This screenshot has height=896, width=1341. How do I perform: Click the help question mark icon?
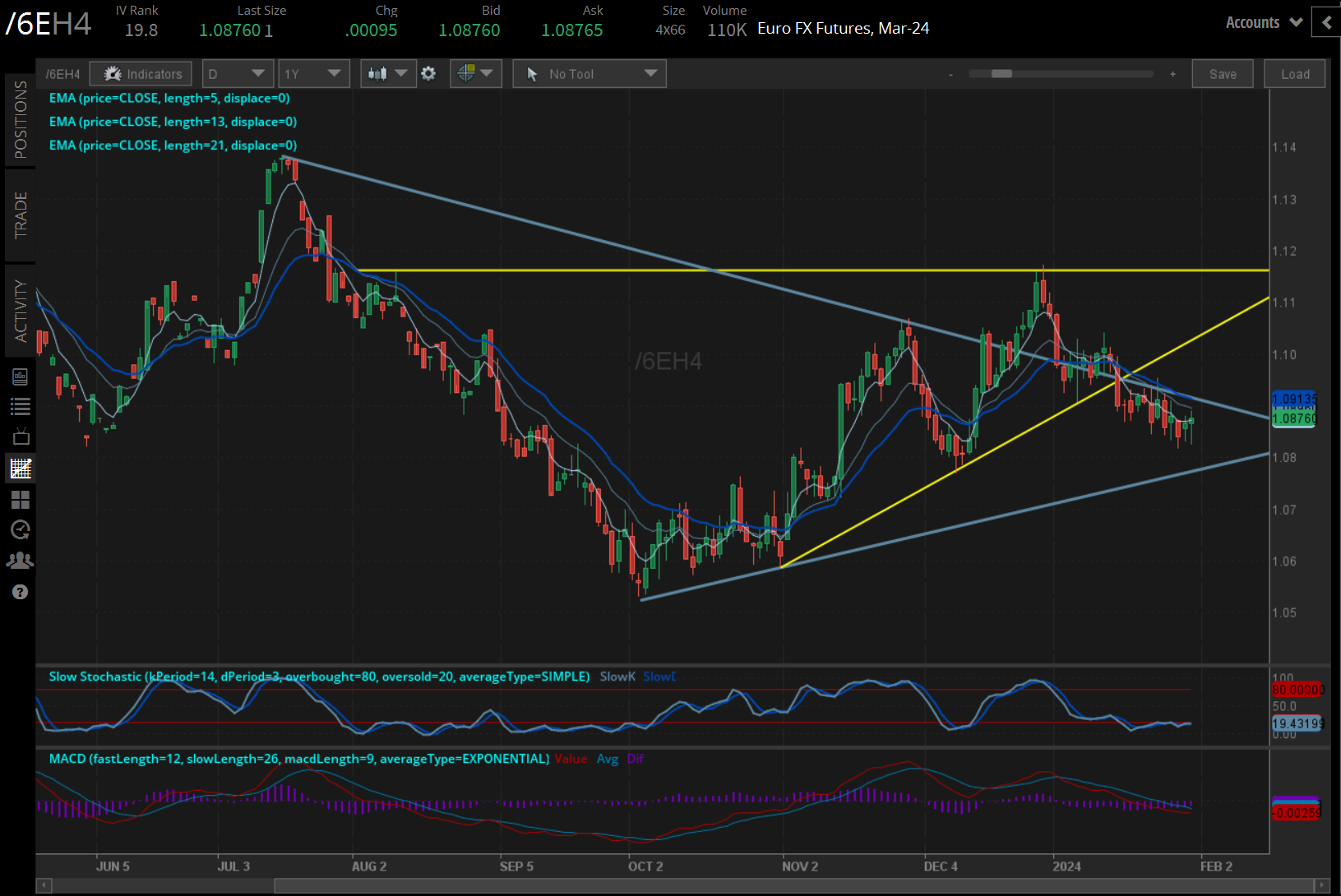tap(20, 592)
